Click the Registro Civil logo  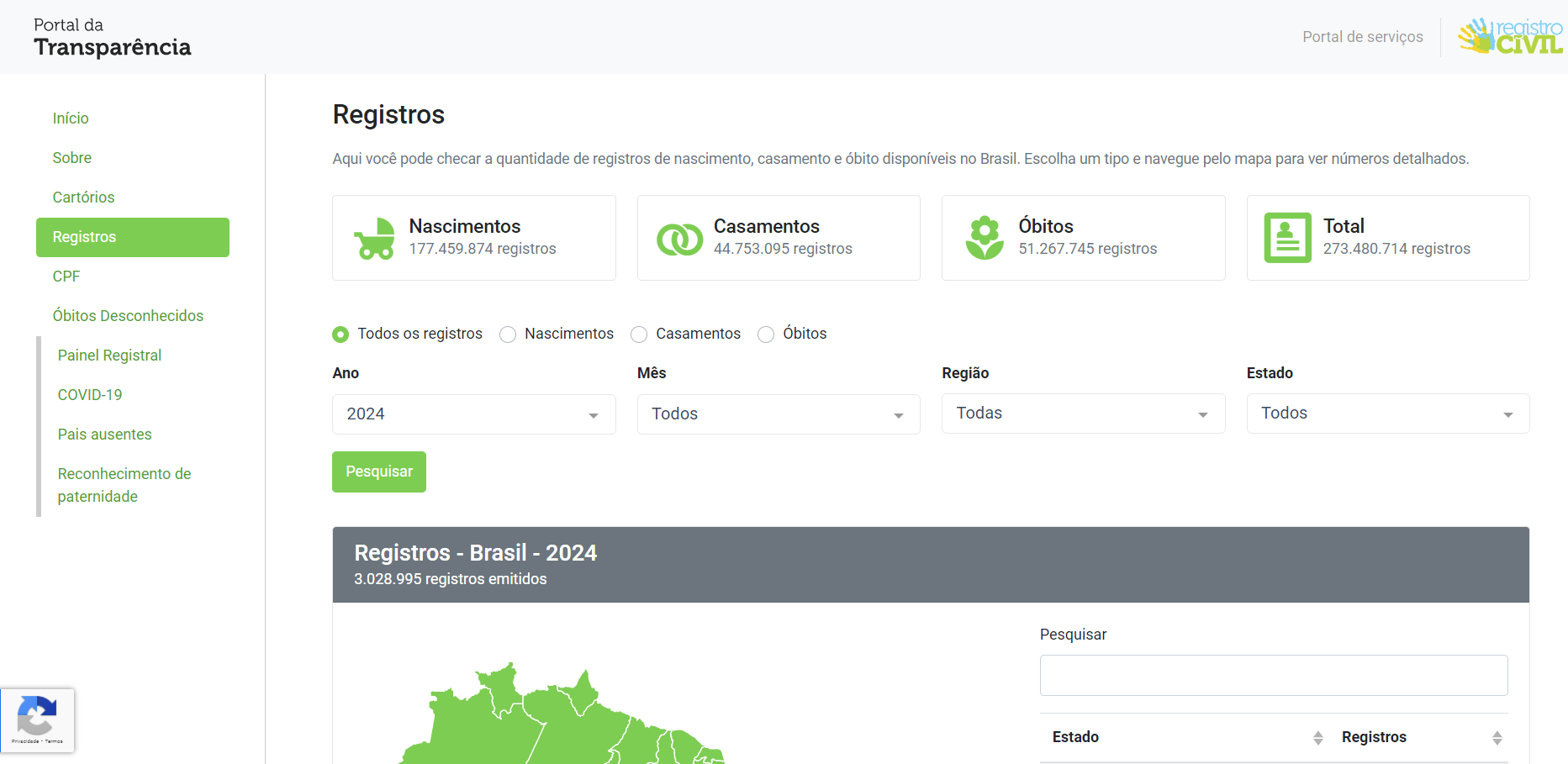(1510, 37)
